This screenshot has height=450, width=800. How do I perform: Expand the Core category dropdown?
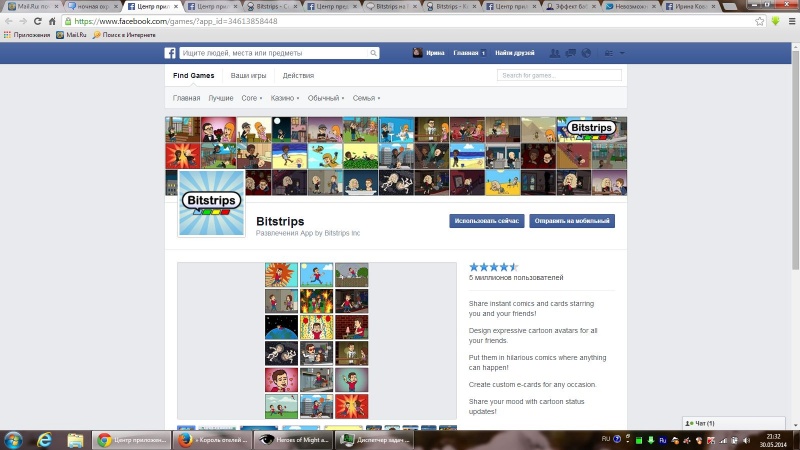[x=252, y=98]
